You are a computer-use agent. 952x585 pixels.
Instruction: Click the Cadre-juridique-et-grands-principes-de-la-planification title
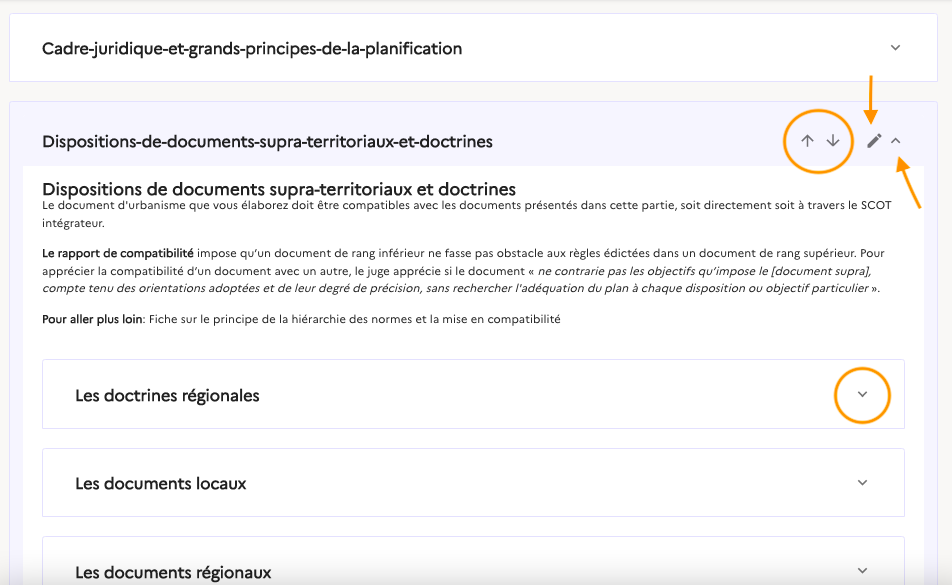pos(252,48)
